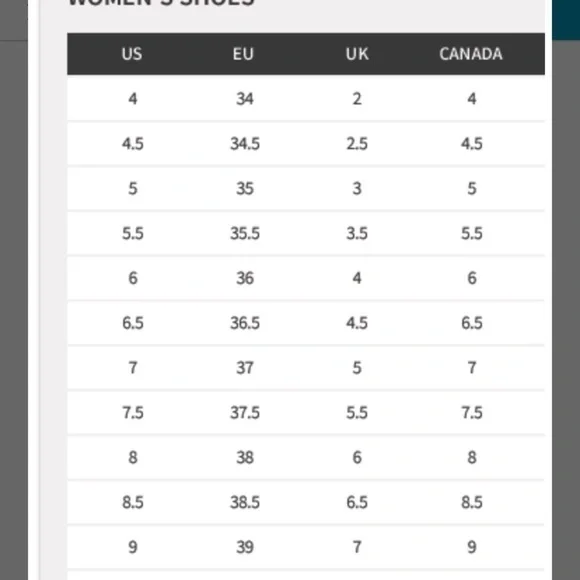This screenshot has height=580, width=580.
Task: Click the UK column header
Action: pyautogui.click(x=357, y=54)
